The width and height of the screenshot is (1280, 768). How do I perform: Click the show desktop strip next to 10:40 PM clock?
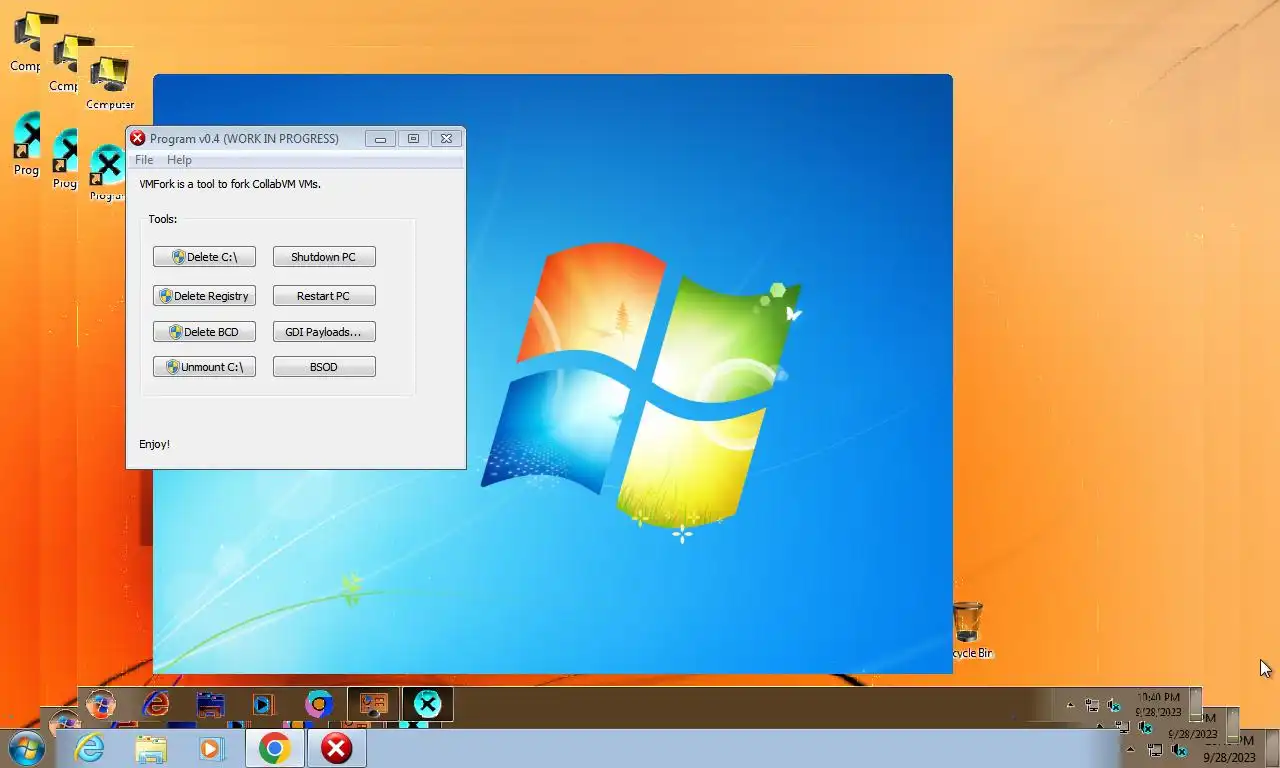[1195, 704]
